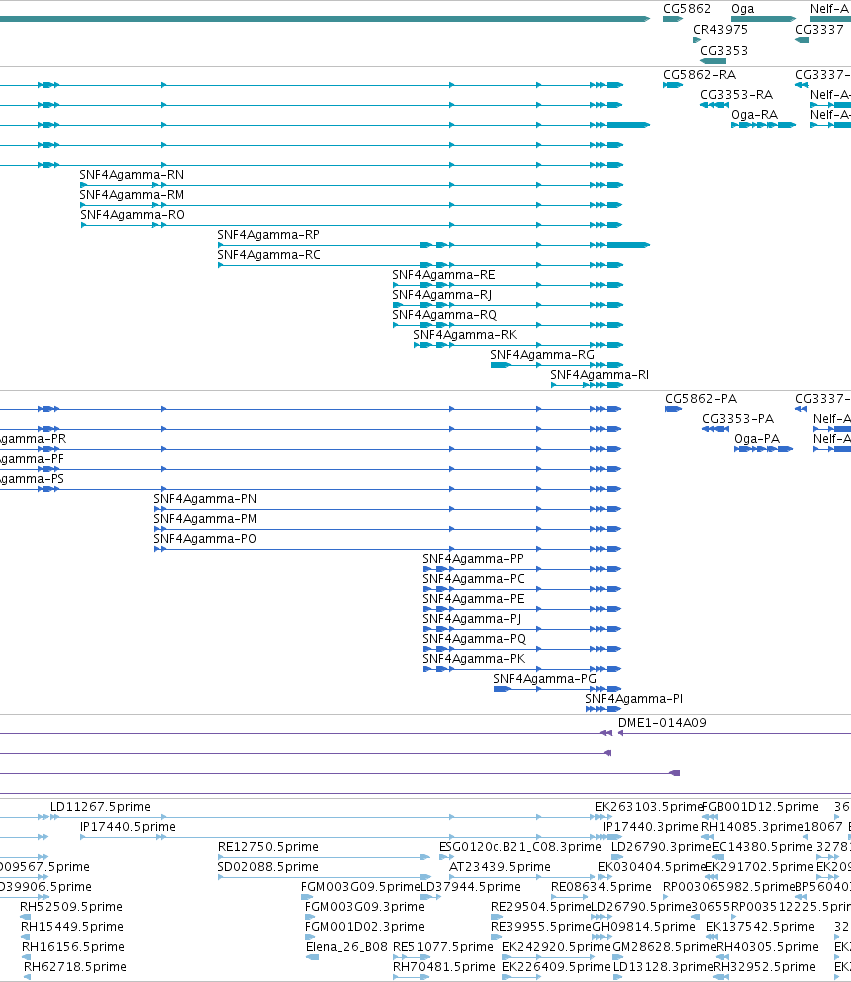This screenshot has height=982, width=851.
Task: Select transcript SNF4Agamma-RM
Action: 132,195
